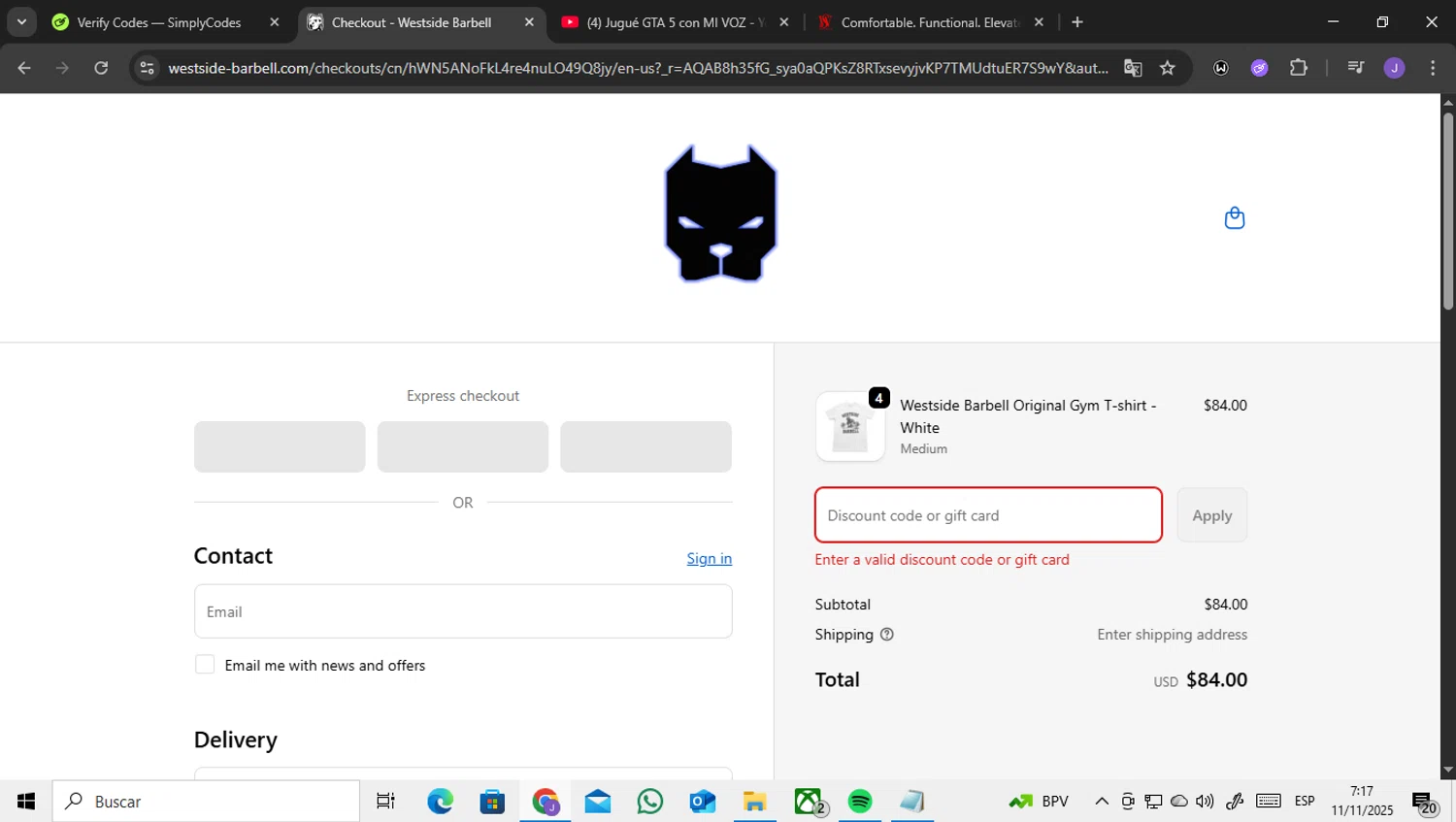Close the Comfortable. Functional. tab
This screenshot has height=822, width=1456.
(1039, 22)
